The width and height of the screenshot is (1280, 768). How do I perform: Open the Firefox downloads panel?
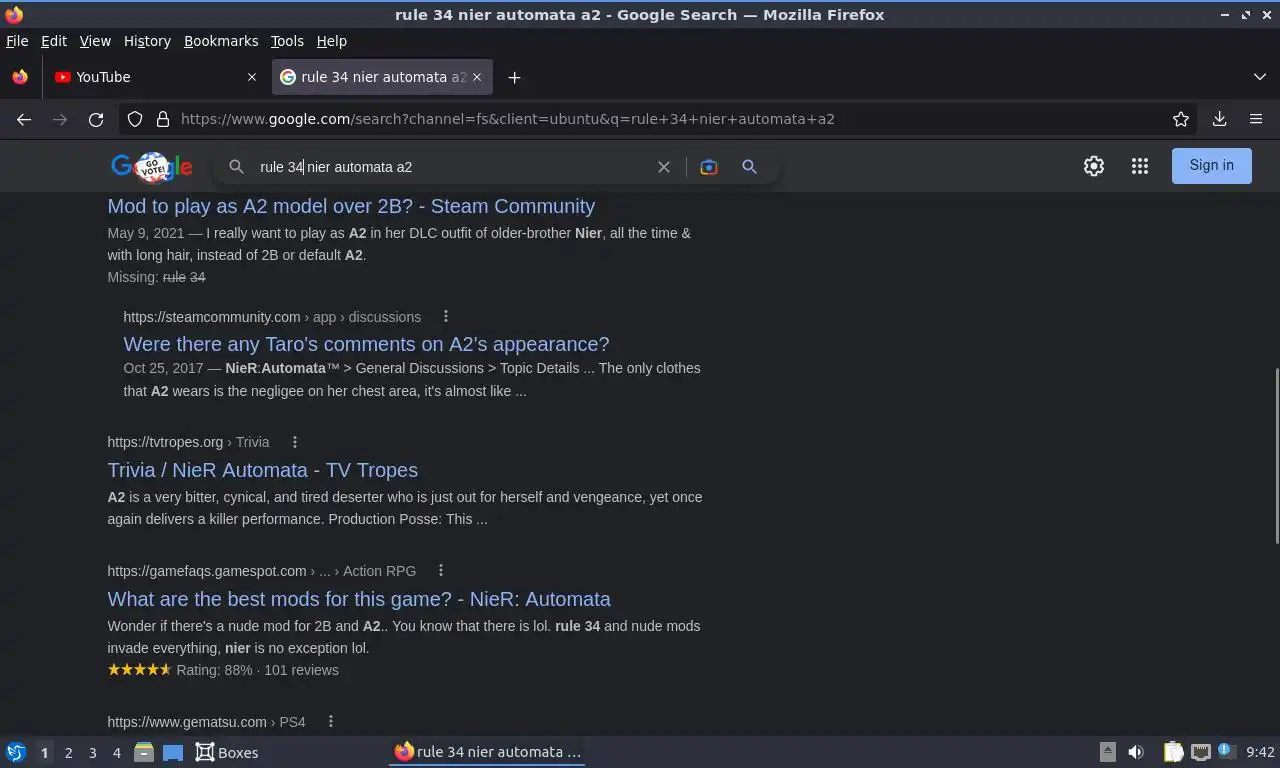1219,119
